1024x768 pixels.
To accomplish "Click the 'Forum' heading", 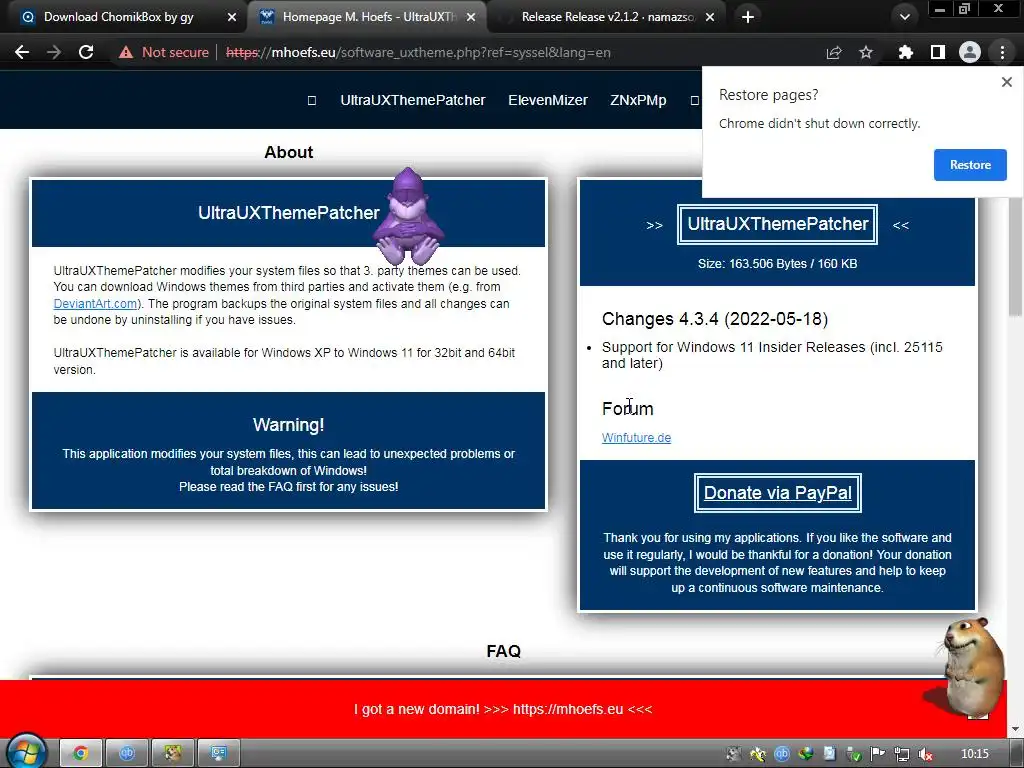I will 628,409.
